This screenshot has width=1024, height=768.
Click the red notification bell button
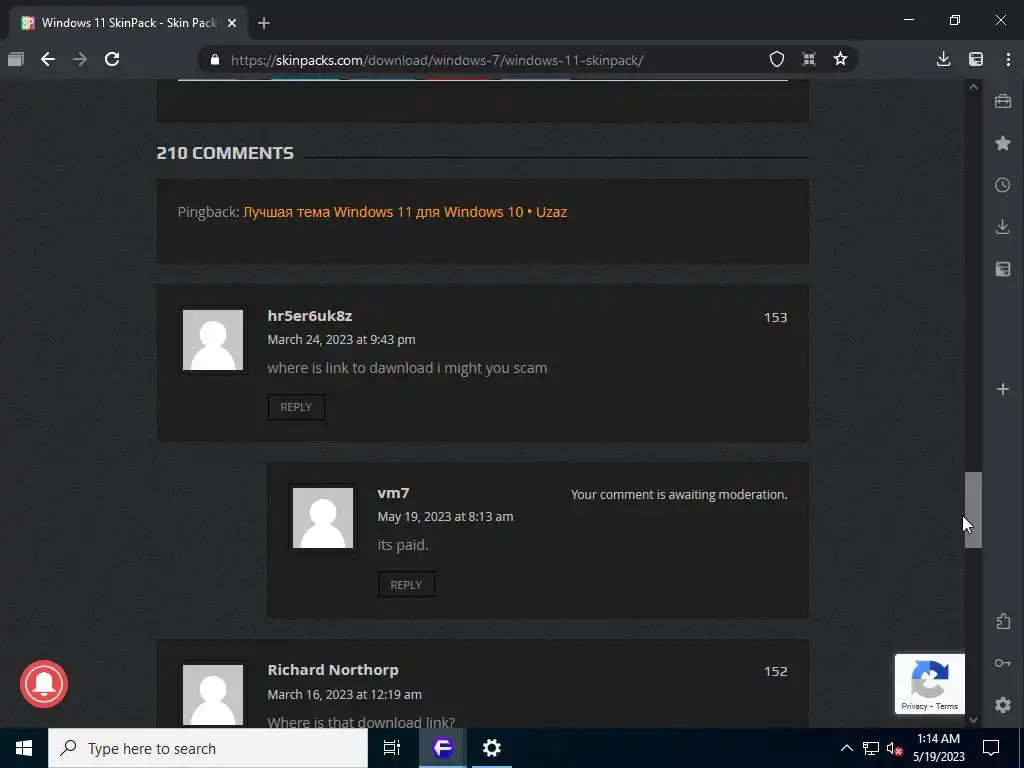[44, 684]
